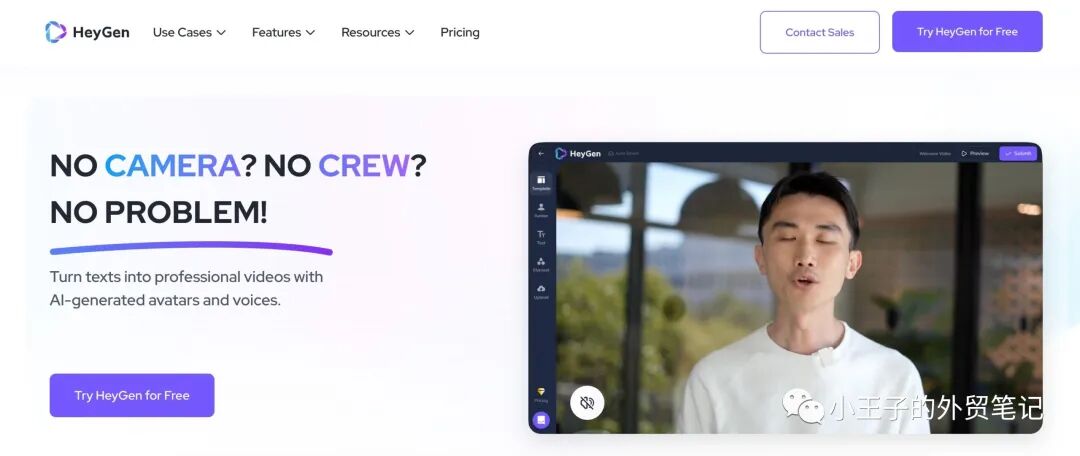Viewport: 1080px width, 456px height.
Task: Expand the Use Cases menu
Action: coord(189,32)
